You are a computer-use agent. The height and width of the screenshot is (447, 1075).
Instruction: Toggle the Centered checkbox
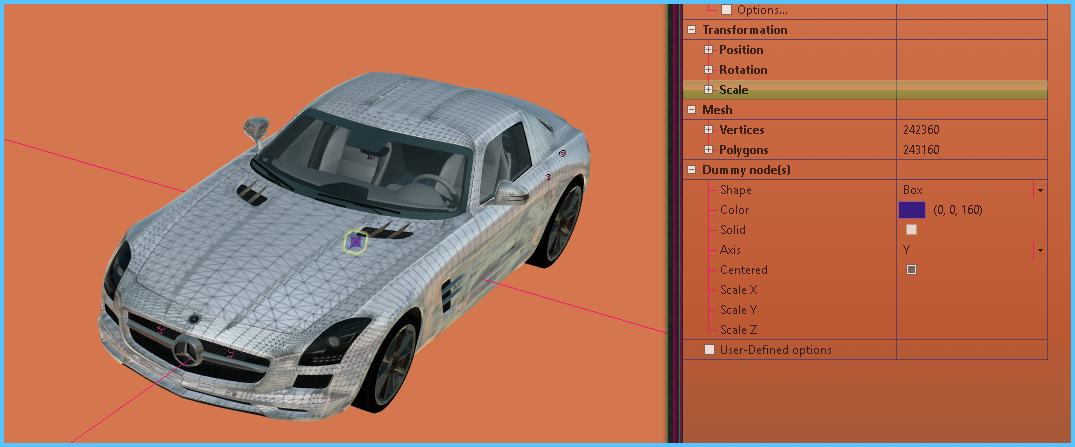[x=911, y=270]
